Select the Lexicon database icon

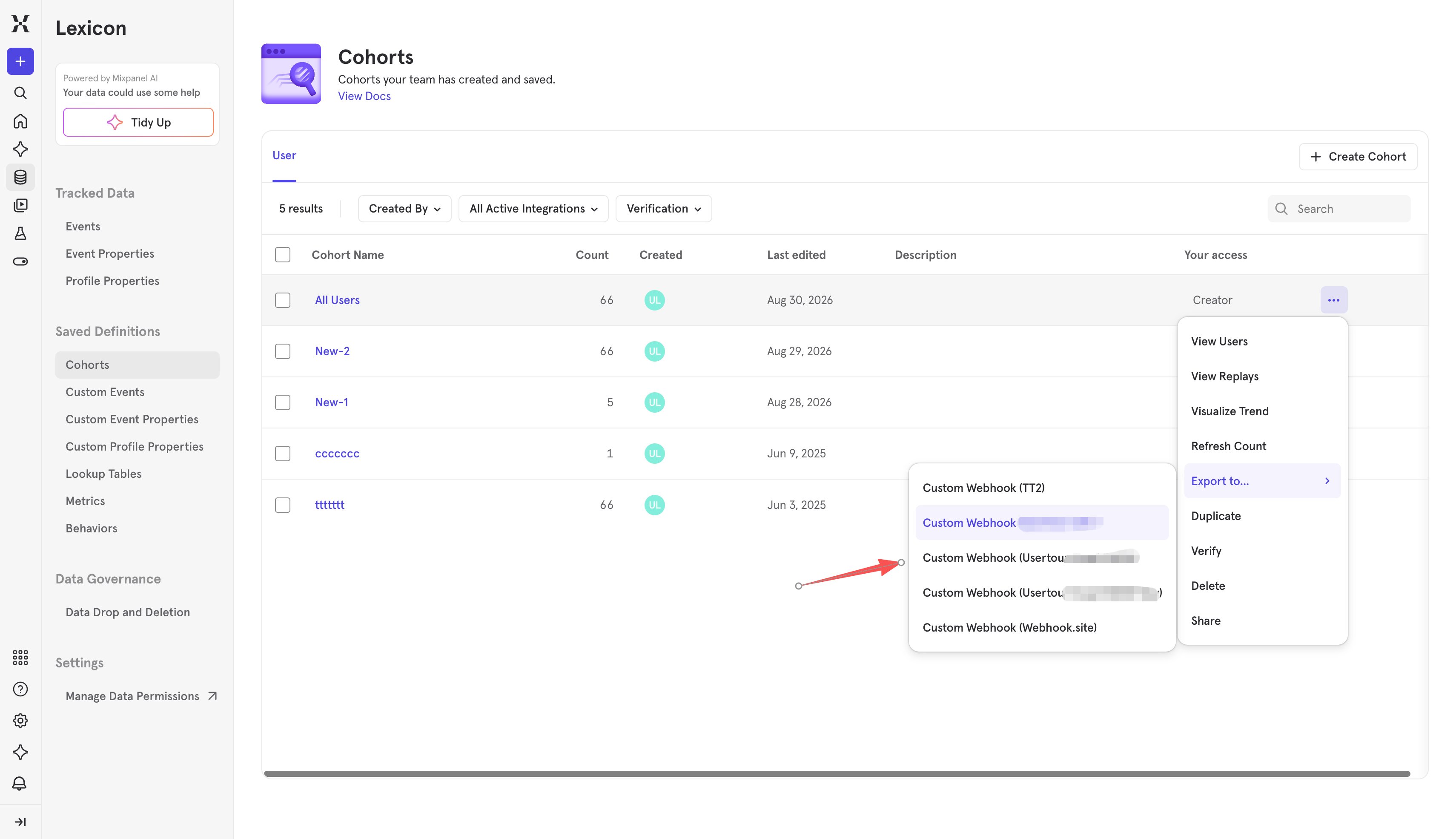[20, 178]
